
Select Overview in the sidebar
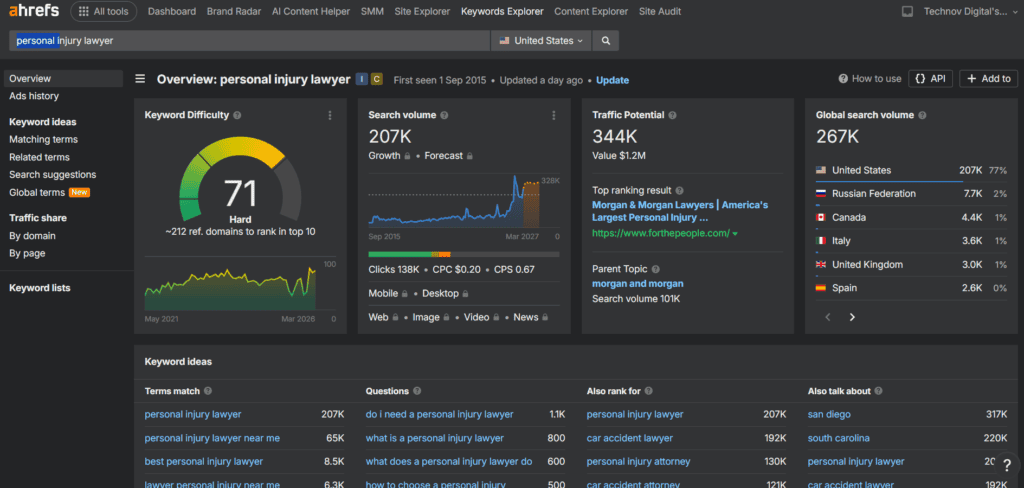click(63, 78)
